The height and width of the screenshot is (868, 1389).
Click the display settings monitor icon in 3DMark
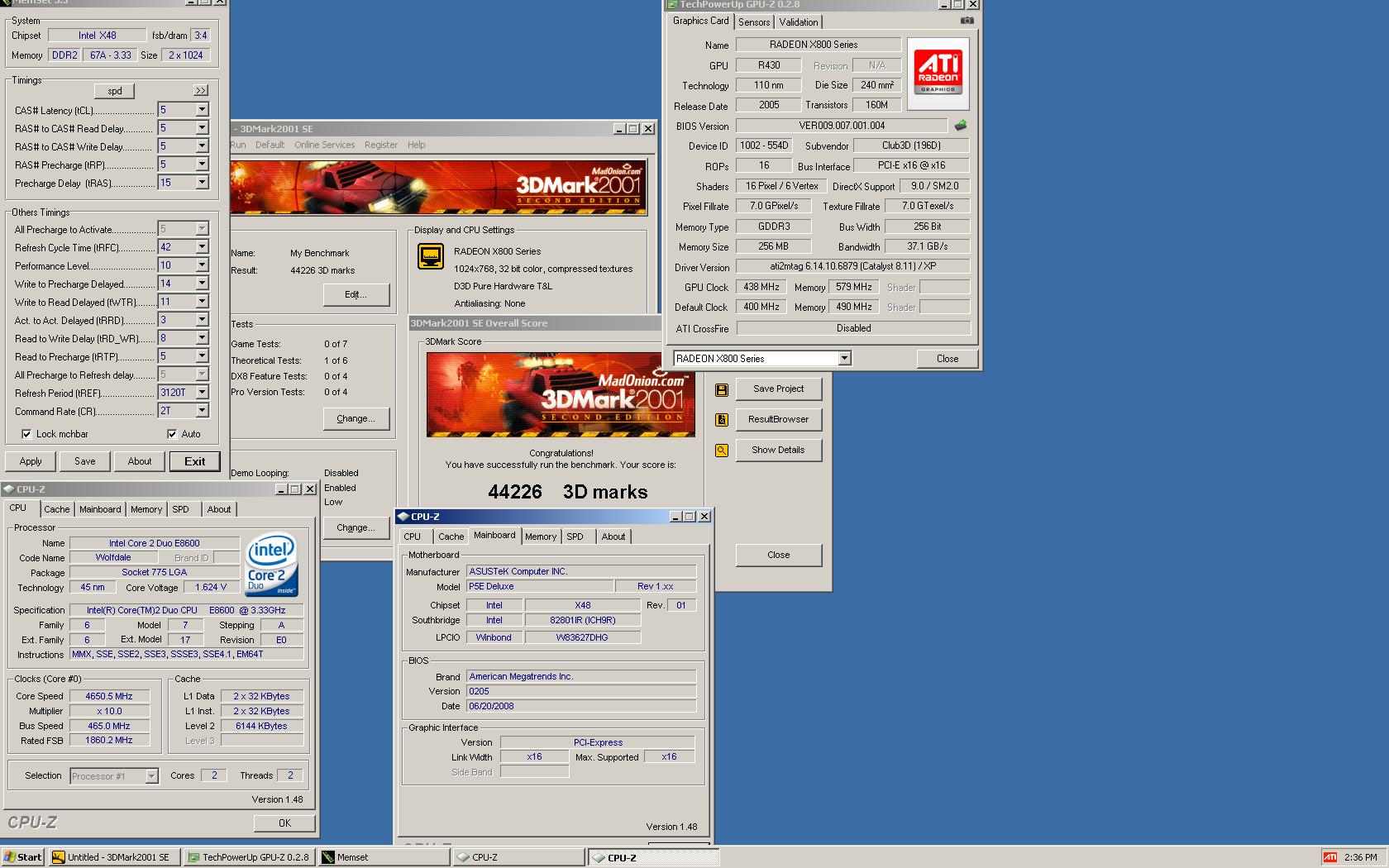(431, 256)
